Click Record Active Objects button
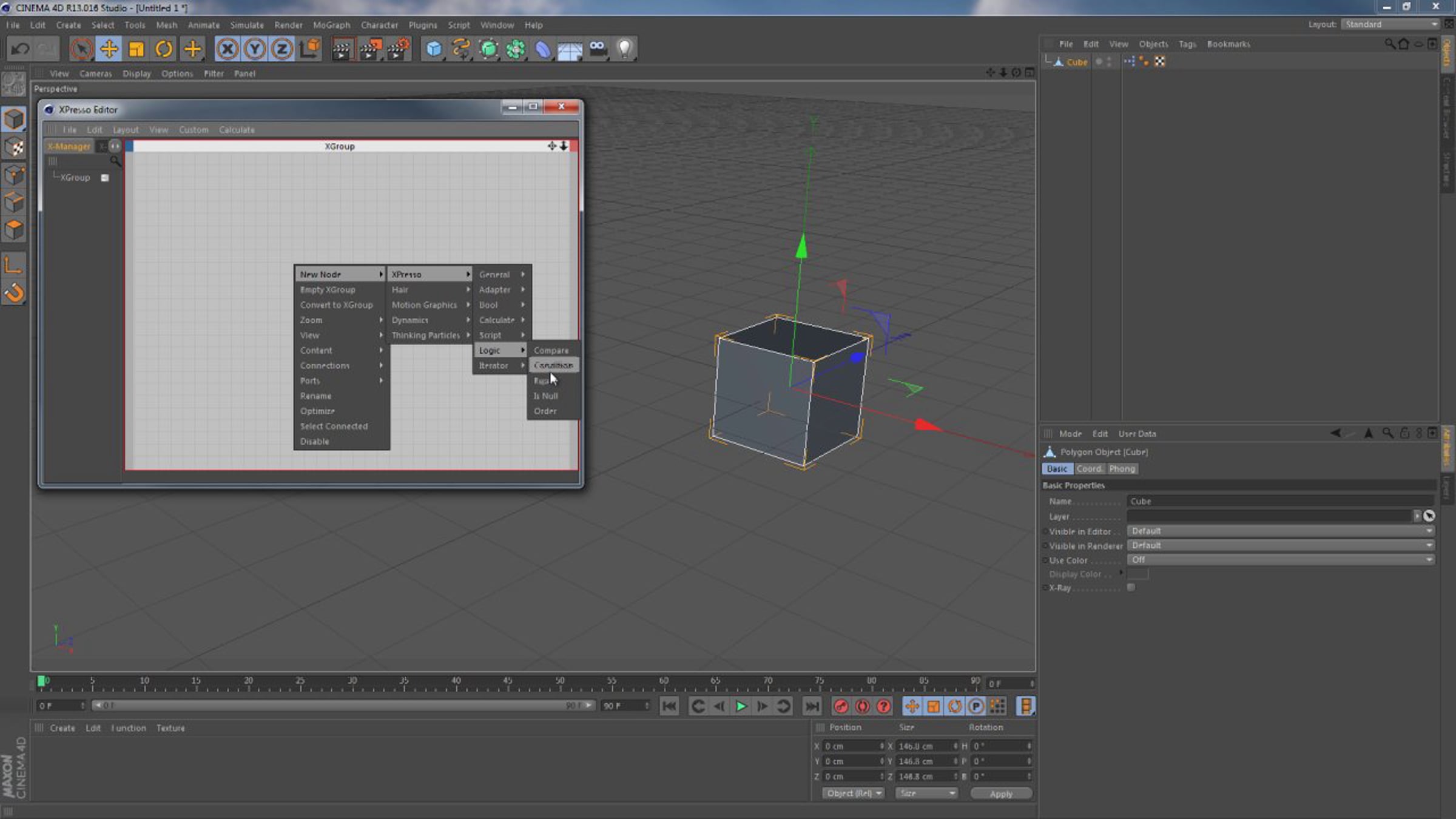 [841, 706]
